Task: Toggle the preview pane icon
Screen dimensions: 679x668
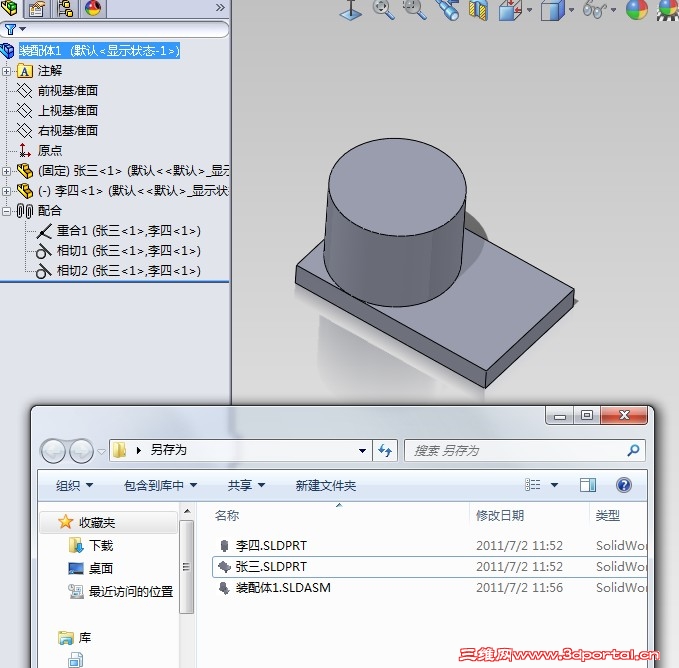Action: coord(588,485)
